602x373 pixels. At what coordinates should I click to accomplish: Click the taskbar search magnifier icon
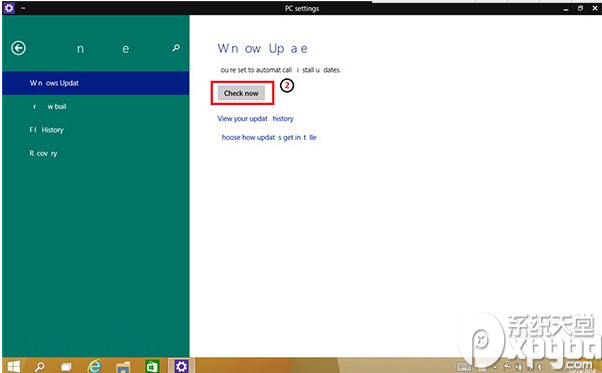tap(40, 366)
